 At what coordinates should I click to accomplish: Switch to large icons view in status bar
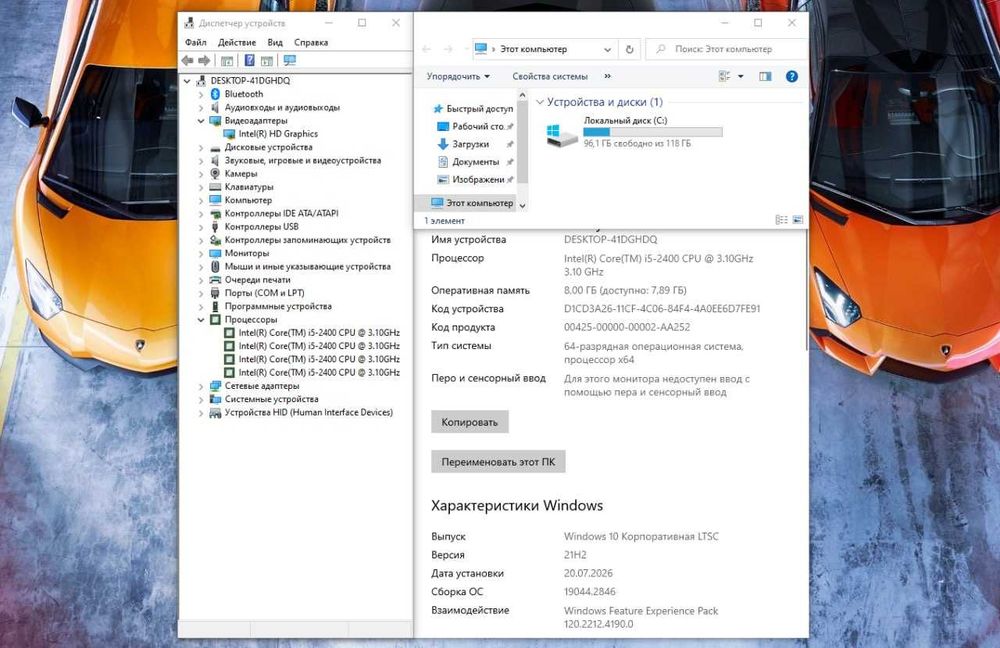(797, 220)
